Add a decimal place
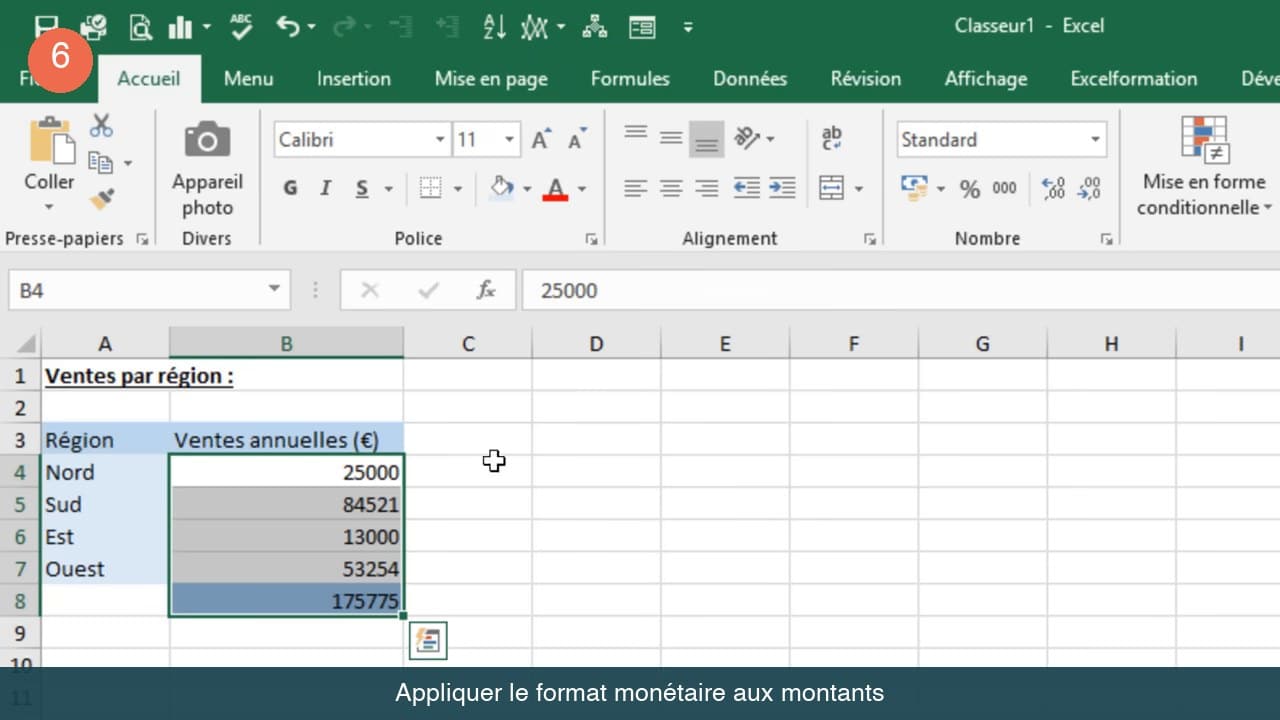 pos(1053,188)
